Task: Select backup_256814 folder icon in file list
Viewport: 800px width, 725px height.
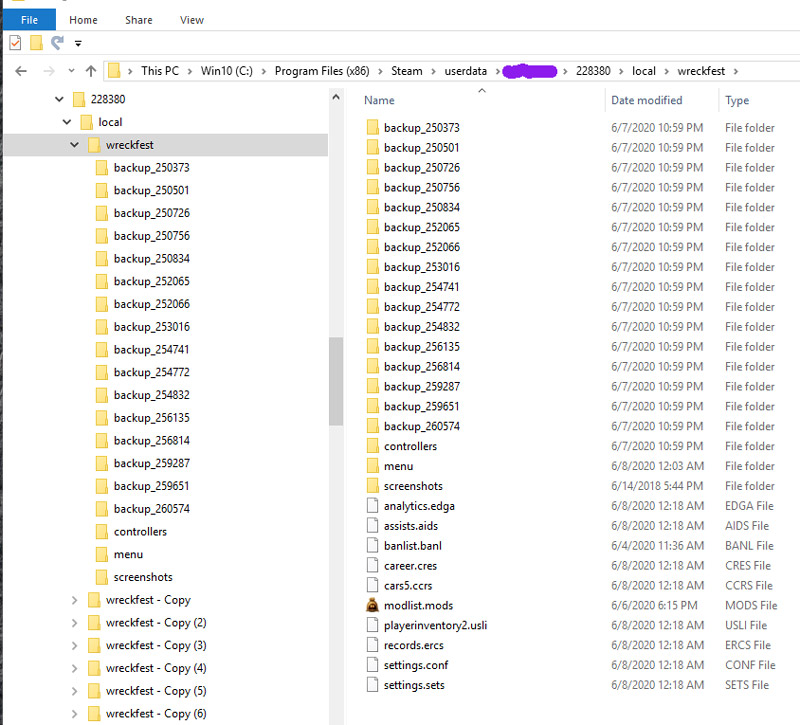Action: click(372, 366)
